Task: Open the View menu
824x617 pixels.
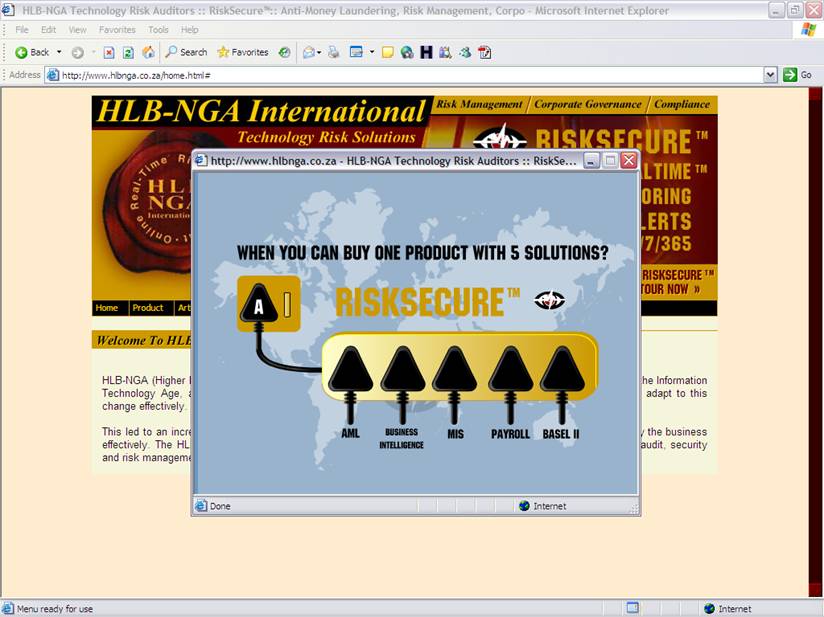Action: [77, 30]
